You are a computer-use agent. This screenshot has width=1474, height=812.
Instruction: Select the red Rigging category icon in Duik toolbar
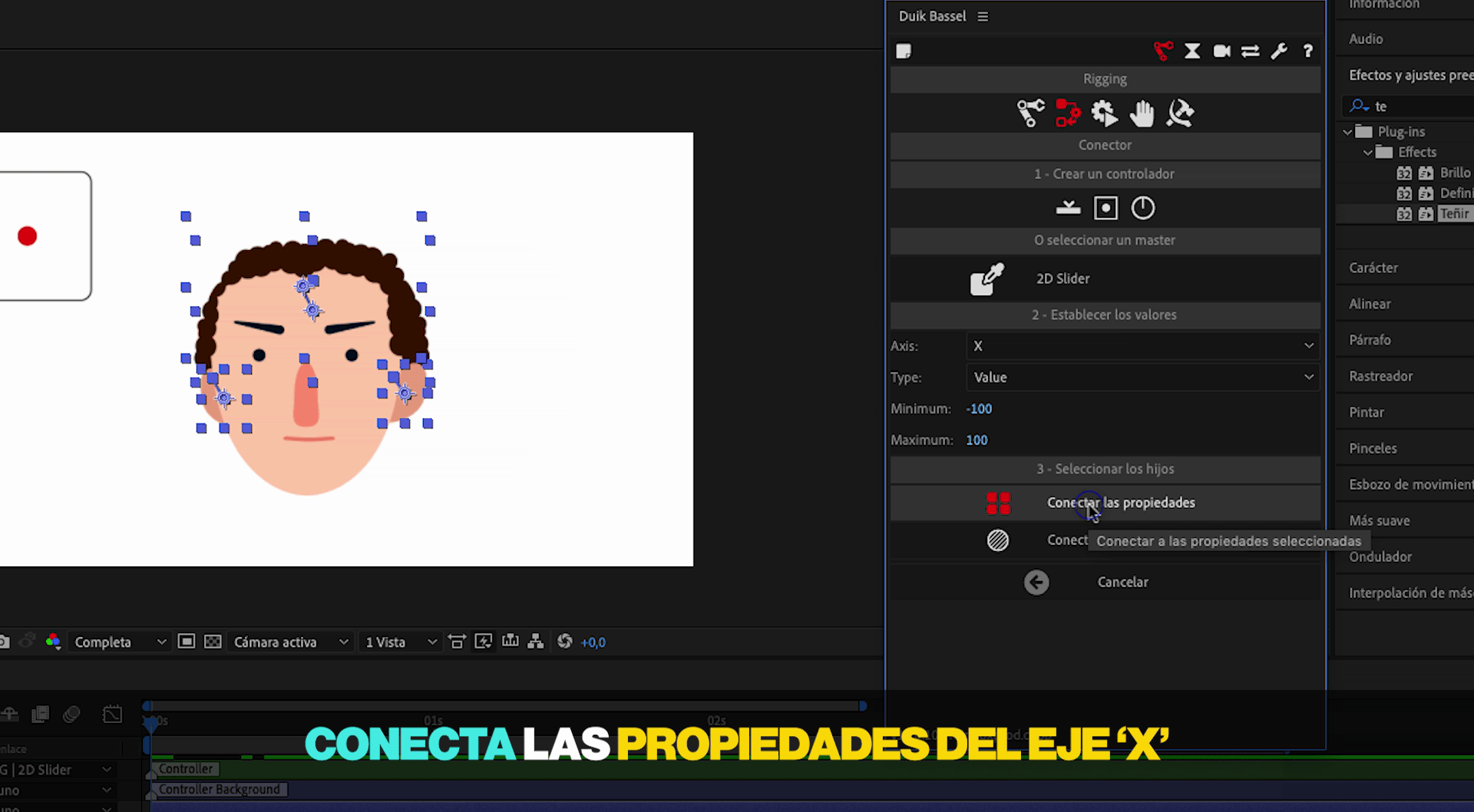coord(1163,51)
